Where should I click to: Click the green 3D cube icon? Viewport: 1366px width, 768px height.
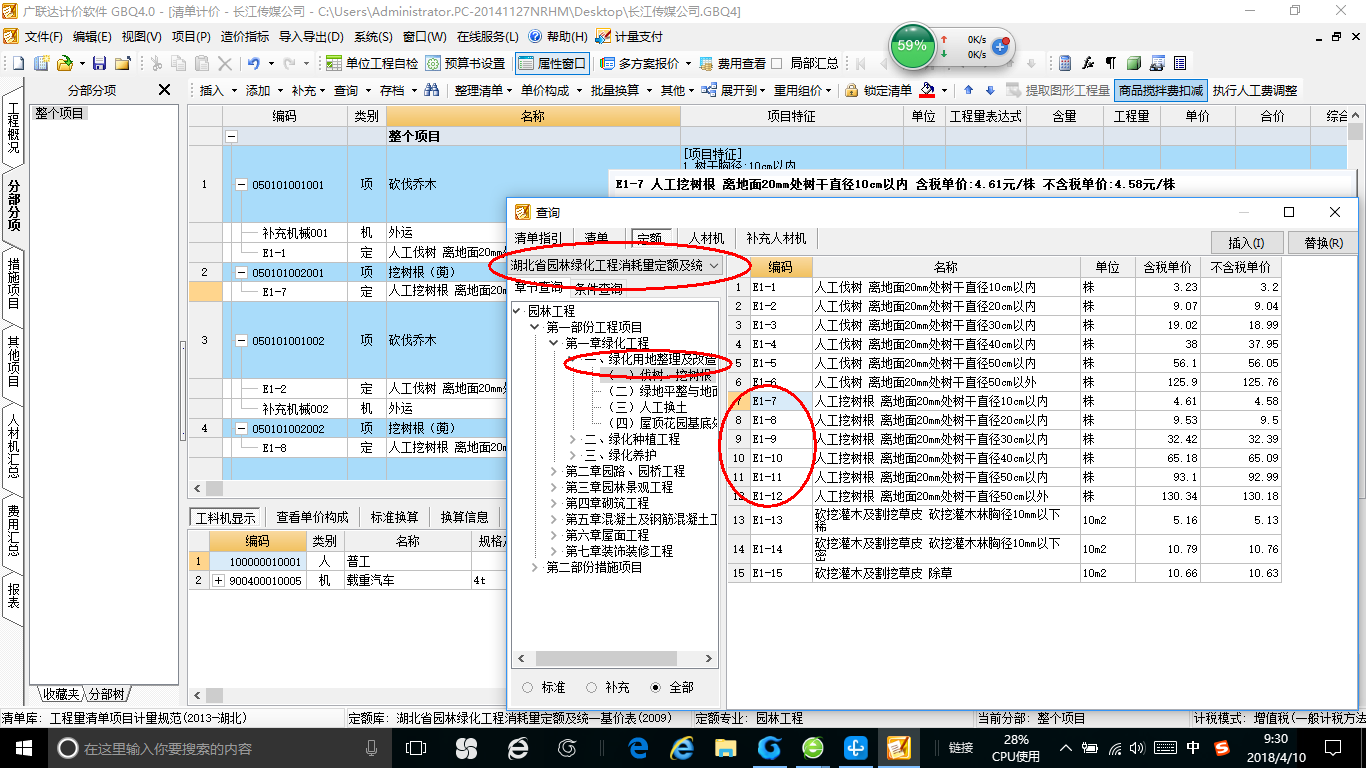(1134, 63)
